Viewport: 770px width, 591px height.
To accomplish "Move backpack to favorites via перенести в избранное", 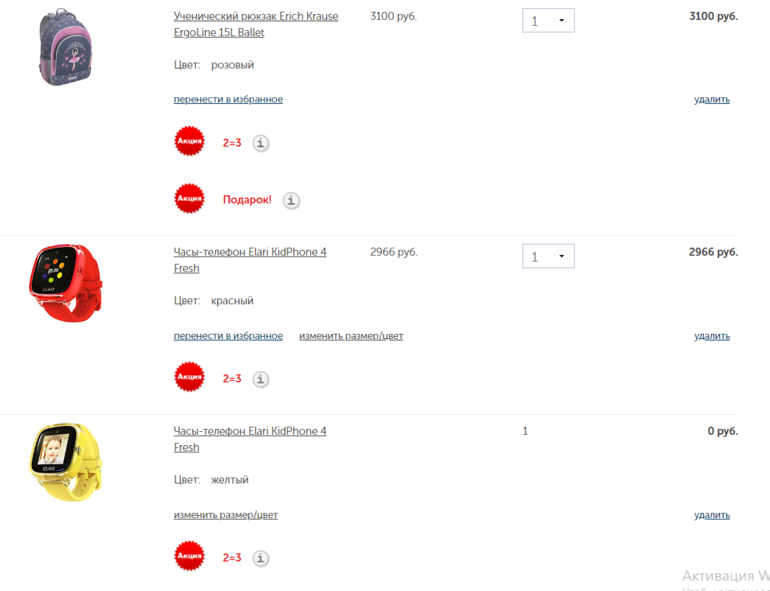I will click(228, 99).
